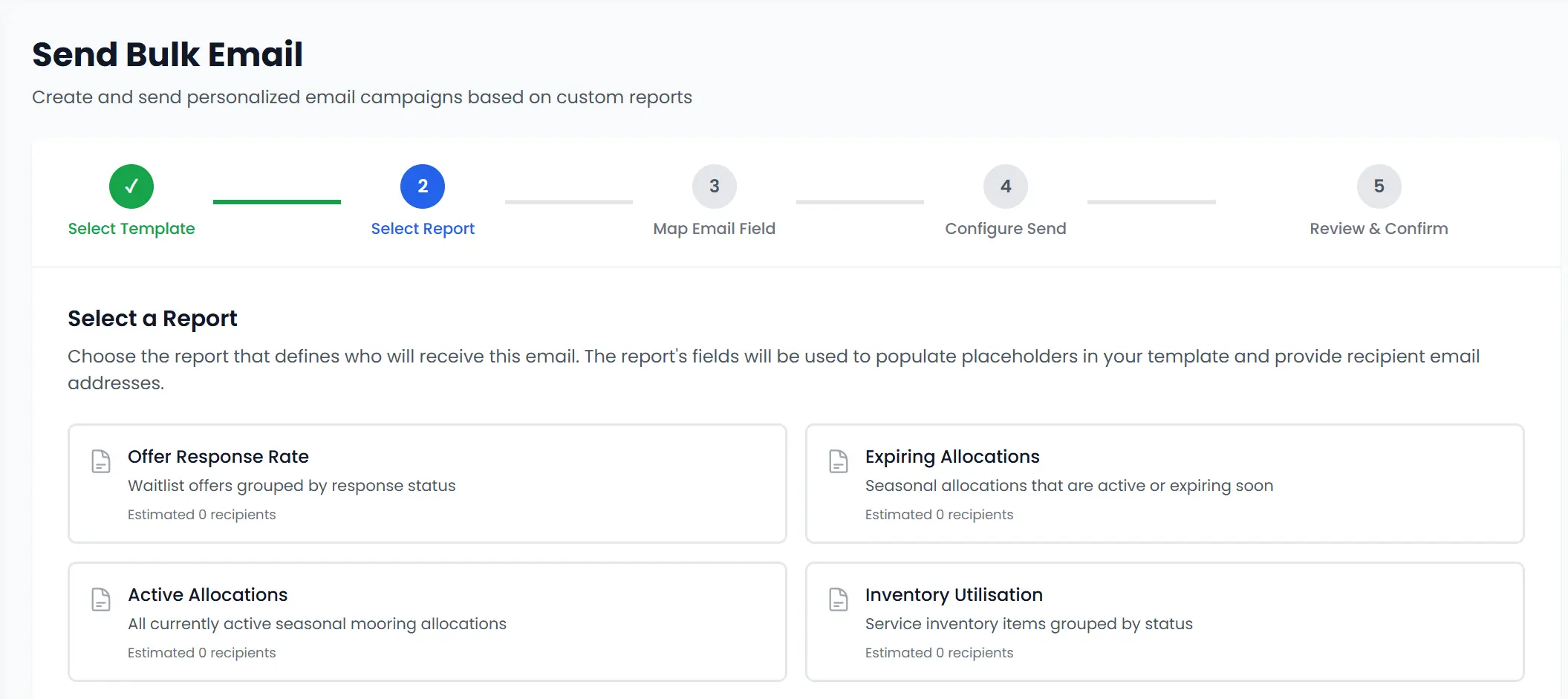This screenshot has height=699, width=1568.
Task: Open the Configure Send step
Action: pyautogui.click(x=1005, y=228)
